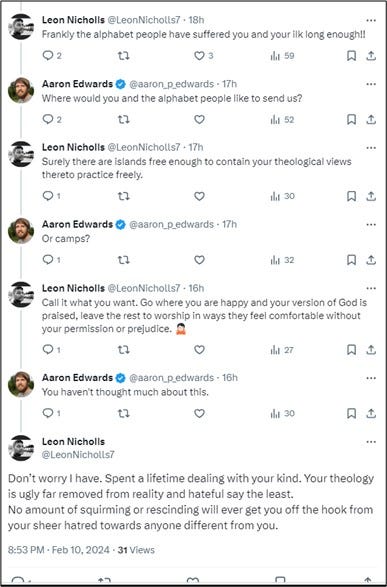Open more options on 'Or camps?' tweet
The image size is (387, 587).
pyautogui.click(x=371, y=225)
